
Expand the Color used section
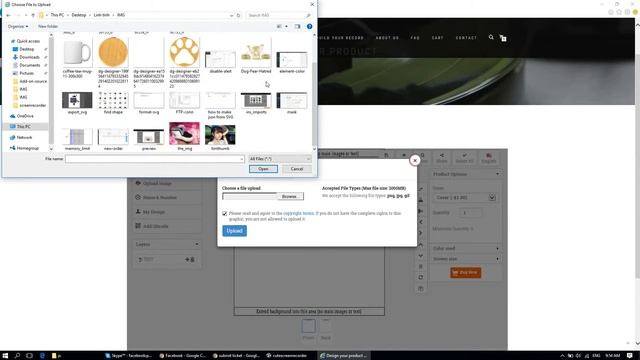tap(465, 248)
